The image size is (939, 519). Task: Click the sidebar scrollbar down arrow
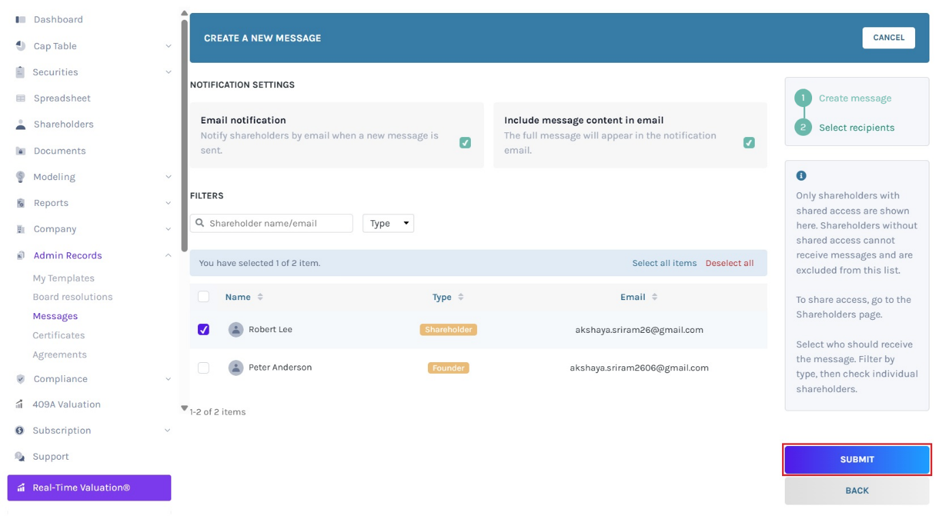(184, 408)
